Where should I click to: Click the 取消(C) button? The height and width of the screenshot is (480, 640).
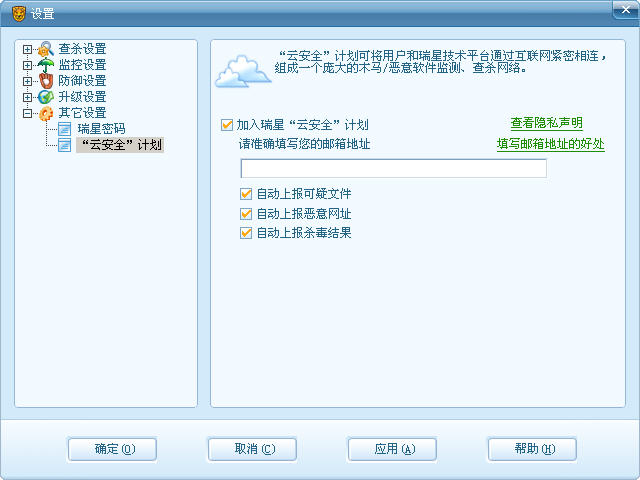point(252,449)
